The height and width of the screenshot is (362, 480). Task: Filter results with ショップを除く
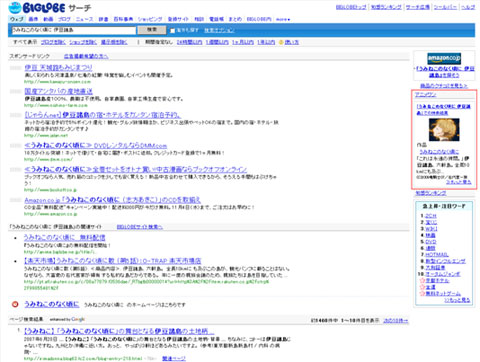(83, 42)
